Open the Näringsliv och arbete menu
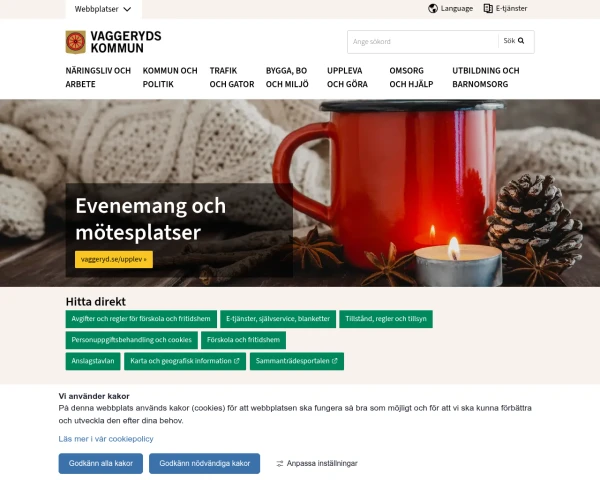The width and height of the screenshot is (600, 480). [98, 77]
